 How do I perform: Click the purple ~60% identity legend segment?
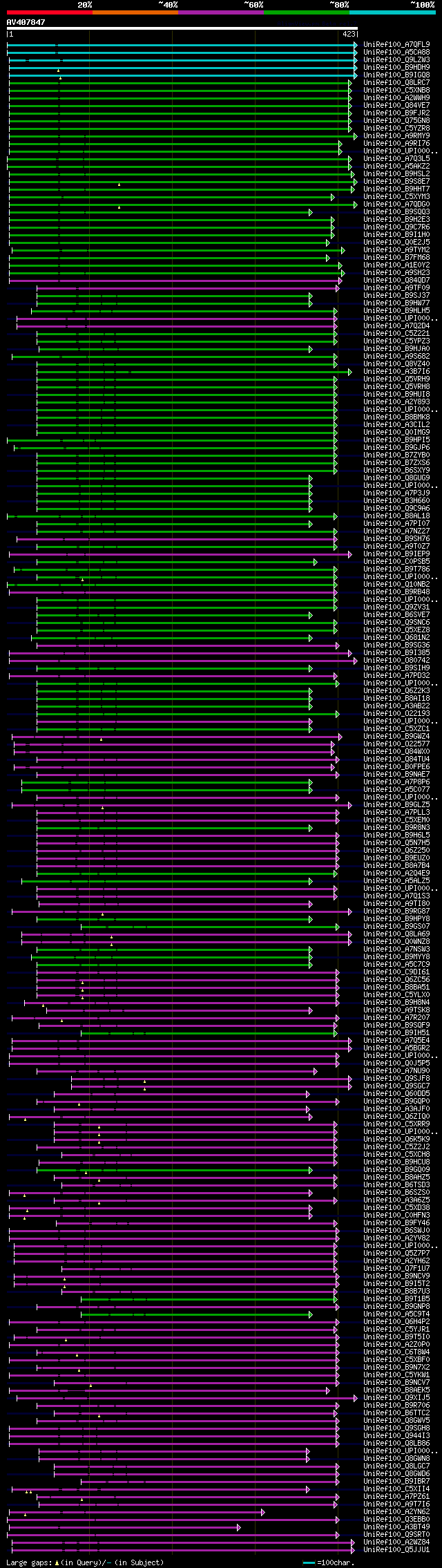tap(220, 12)
